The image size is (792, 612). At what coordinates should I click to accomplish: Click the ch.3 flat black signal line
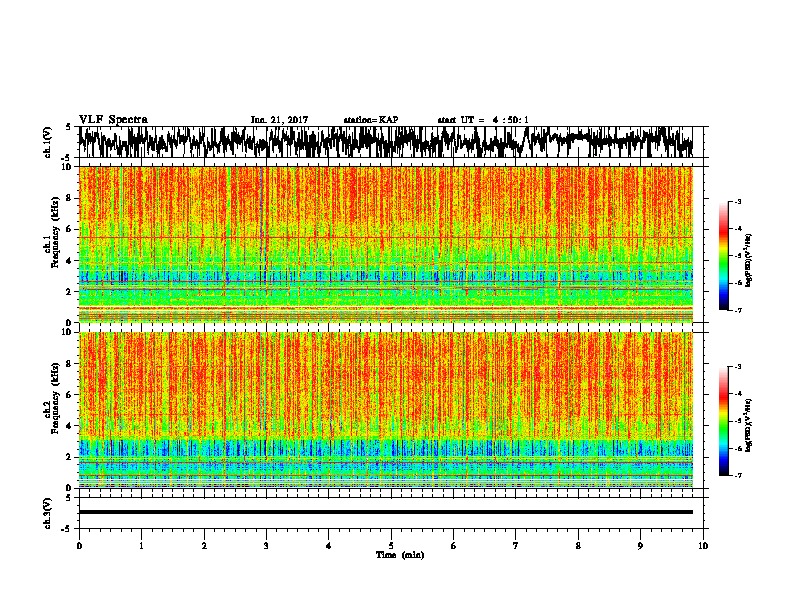(386, 512)
